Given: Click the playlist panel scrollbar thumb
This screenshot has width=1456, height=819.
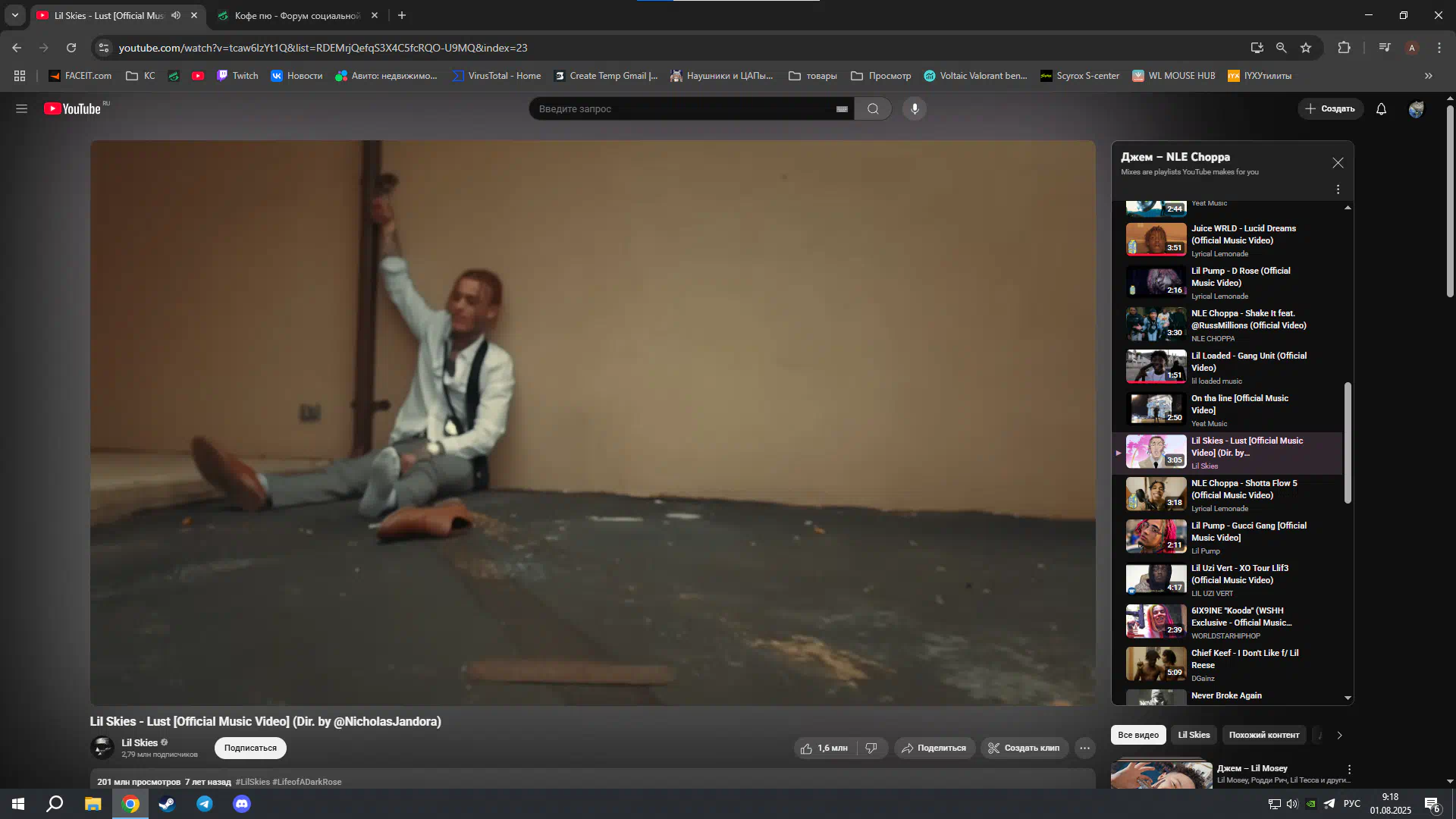Looking at the screenshot, I should [x=1348, y=442].
